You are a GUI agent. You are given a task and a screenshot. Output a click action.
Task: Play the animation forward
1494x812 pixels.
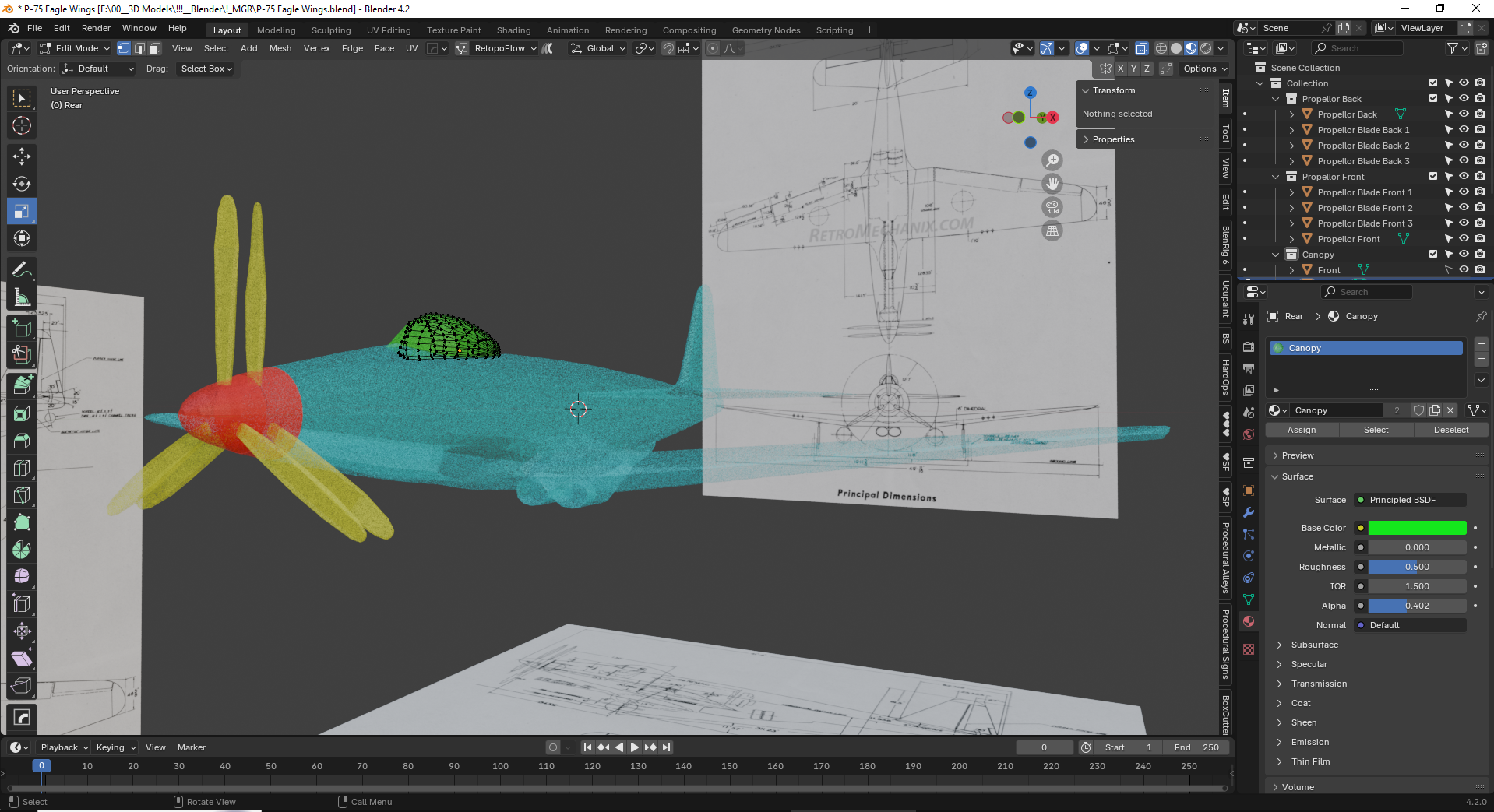click(x=635, y=747)
